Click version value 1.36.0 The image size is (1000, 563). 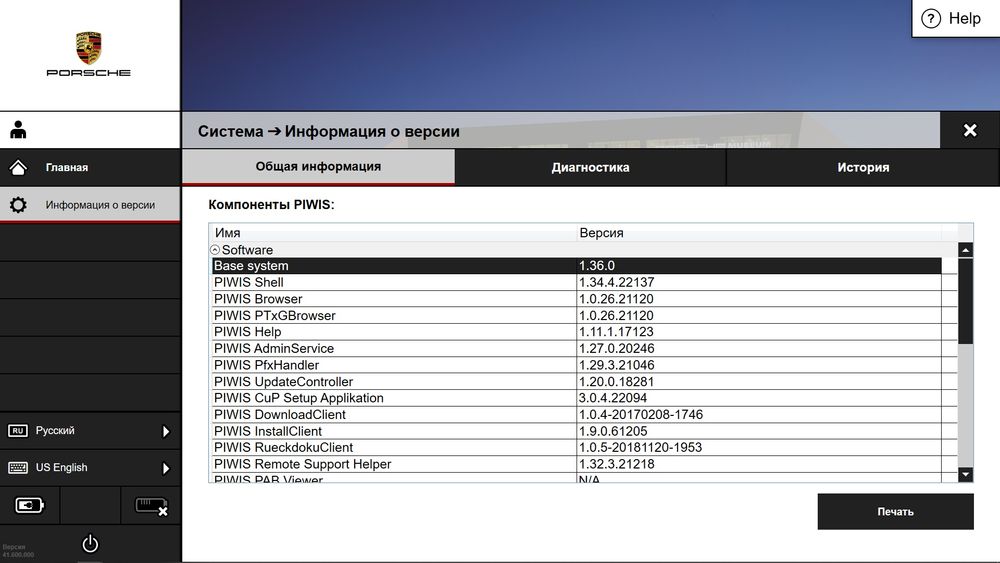[597, 266]
